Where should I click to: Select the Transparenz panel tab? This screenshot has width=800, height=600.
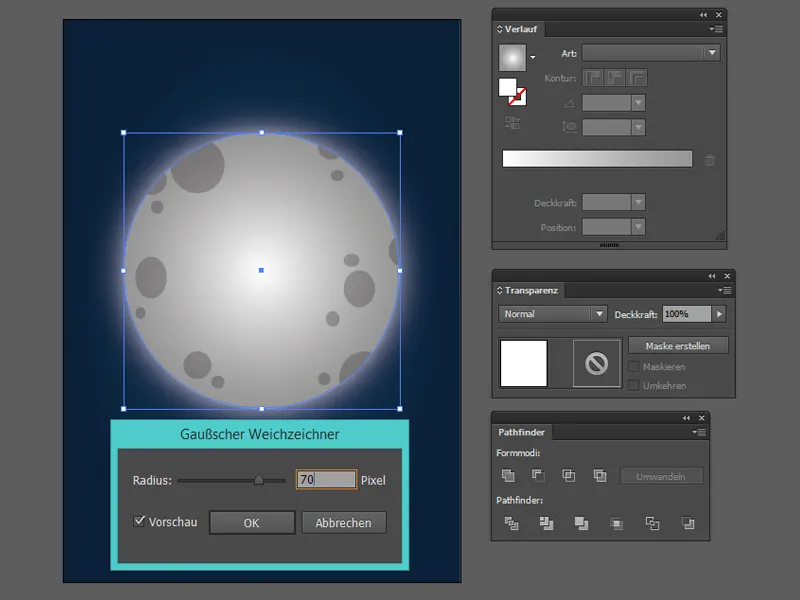tap(531, 290)
